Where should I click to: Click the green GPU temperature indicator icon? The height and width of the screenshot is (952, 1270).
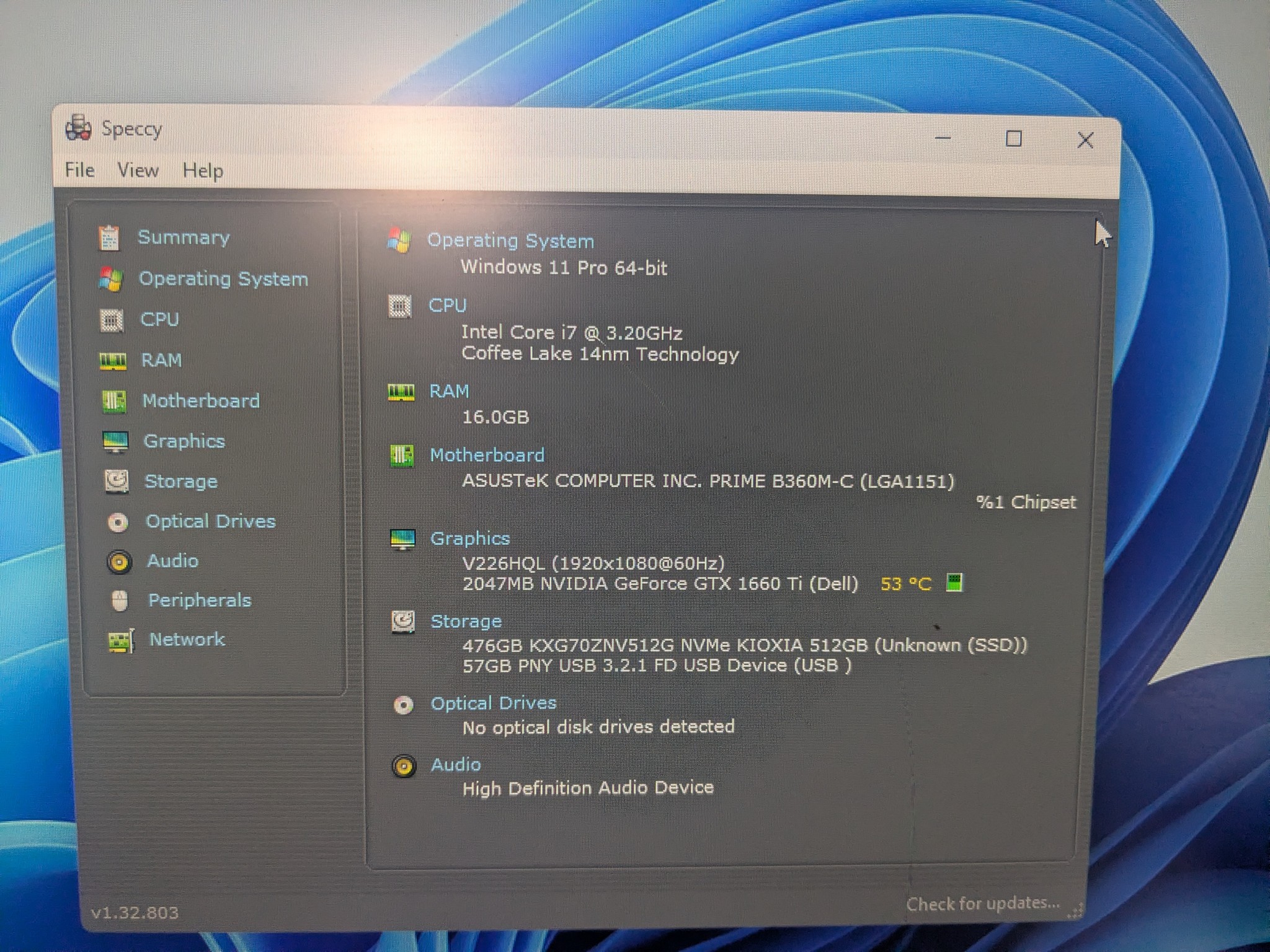click(954, 583)
